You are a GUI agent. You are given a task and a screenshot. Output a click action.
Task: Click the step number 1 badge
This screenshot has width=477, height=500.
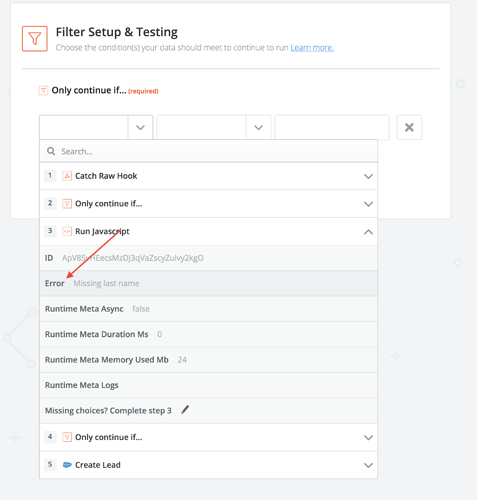tap(50, 175)
